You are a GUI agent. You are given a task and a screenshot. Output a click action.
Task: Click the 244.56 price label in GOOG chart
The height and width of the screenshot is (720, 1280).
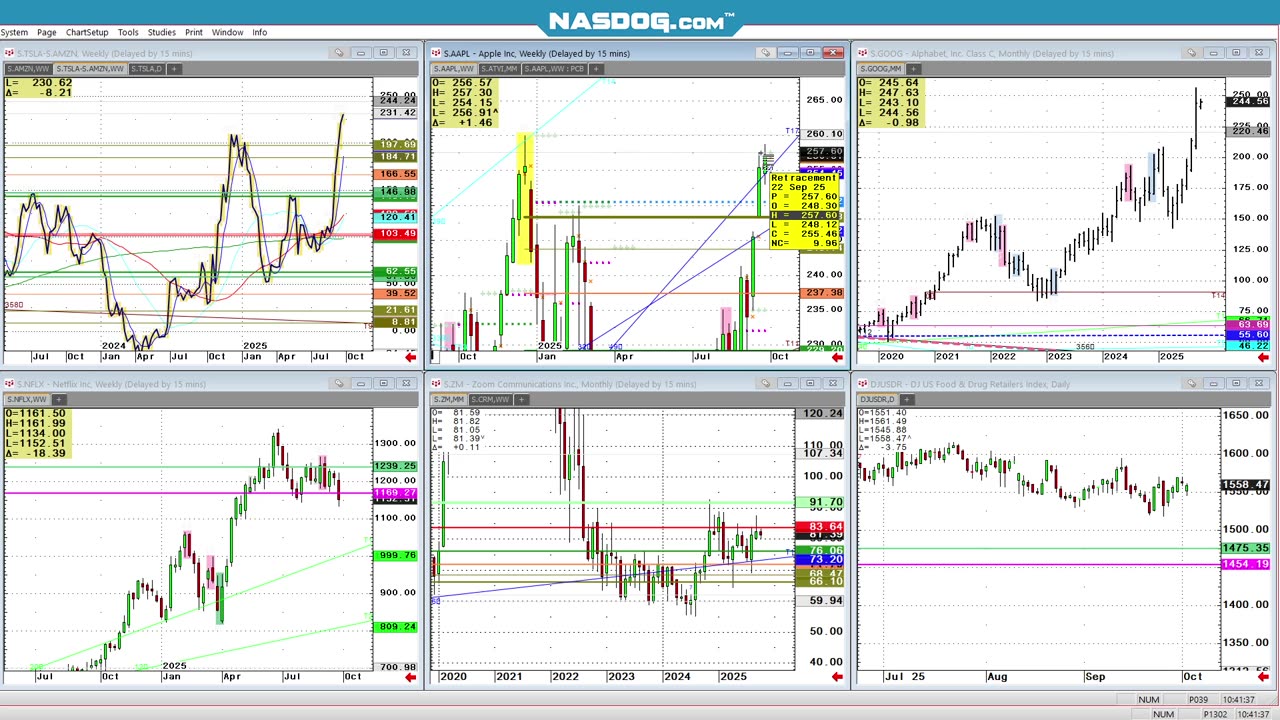click(x=1250, y=101)
